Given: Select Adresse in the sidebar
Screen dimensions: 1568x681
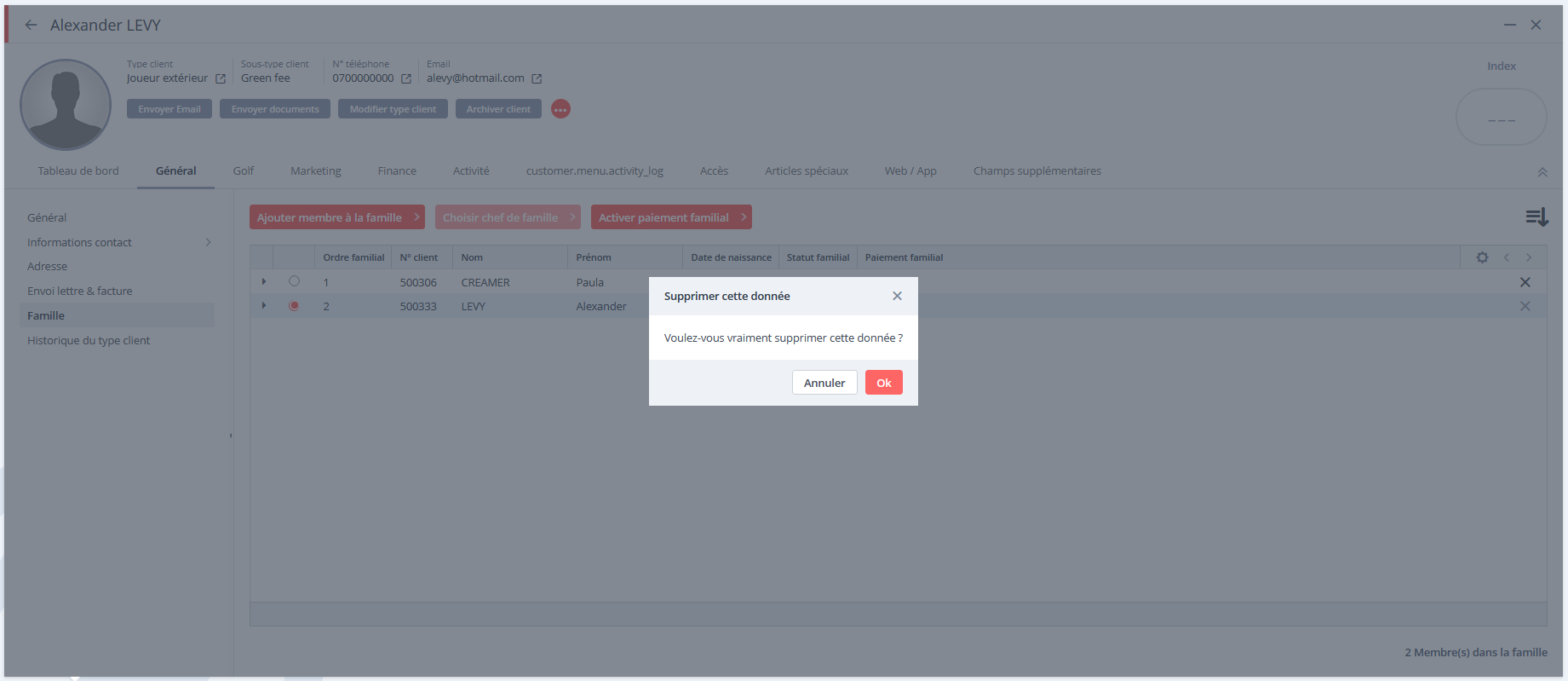Looking at the screenshot, I should point(47,266).
